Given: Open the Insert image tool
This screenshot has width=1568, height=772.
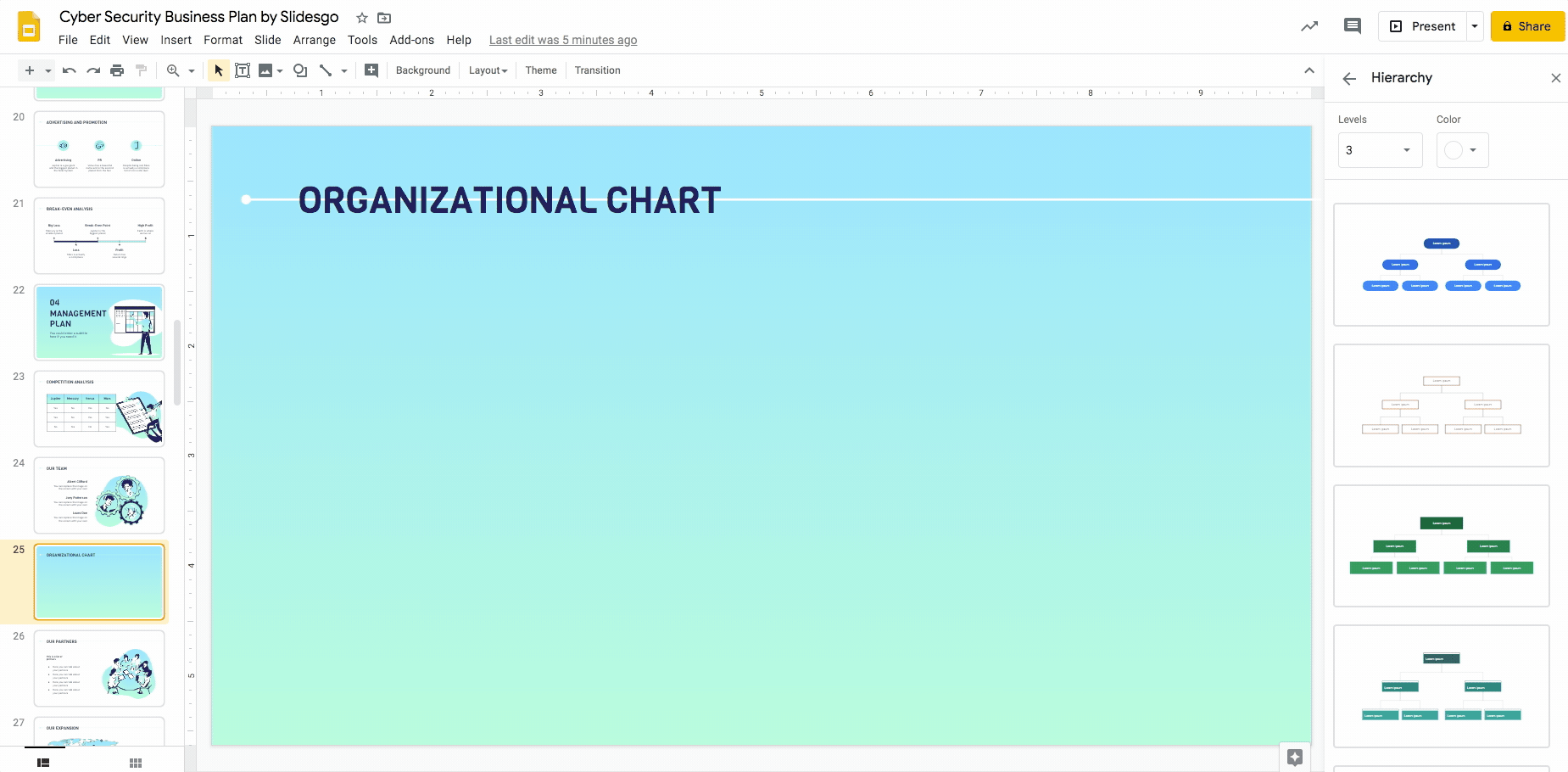Looking at the screenshot, I should pos(266,70).
